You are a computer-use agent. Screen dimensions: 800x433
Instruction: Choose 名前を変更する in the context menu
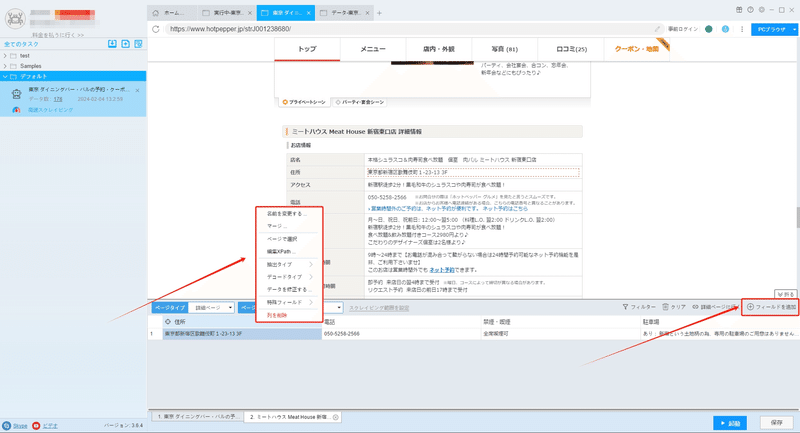pyautogui.click(x=289, y=214)
